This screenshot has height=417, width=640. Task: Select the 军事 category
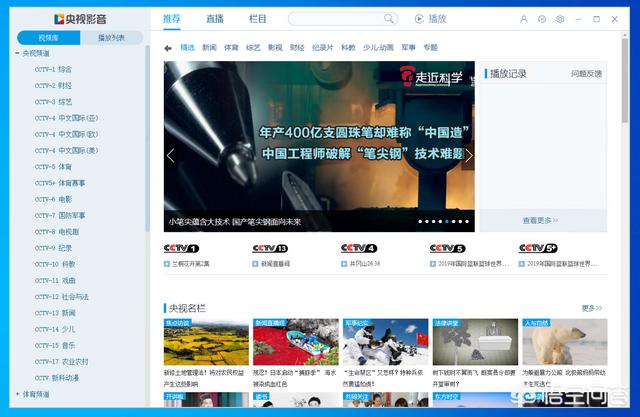(x=408, y=47)
